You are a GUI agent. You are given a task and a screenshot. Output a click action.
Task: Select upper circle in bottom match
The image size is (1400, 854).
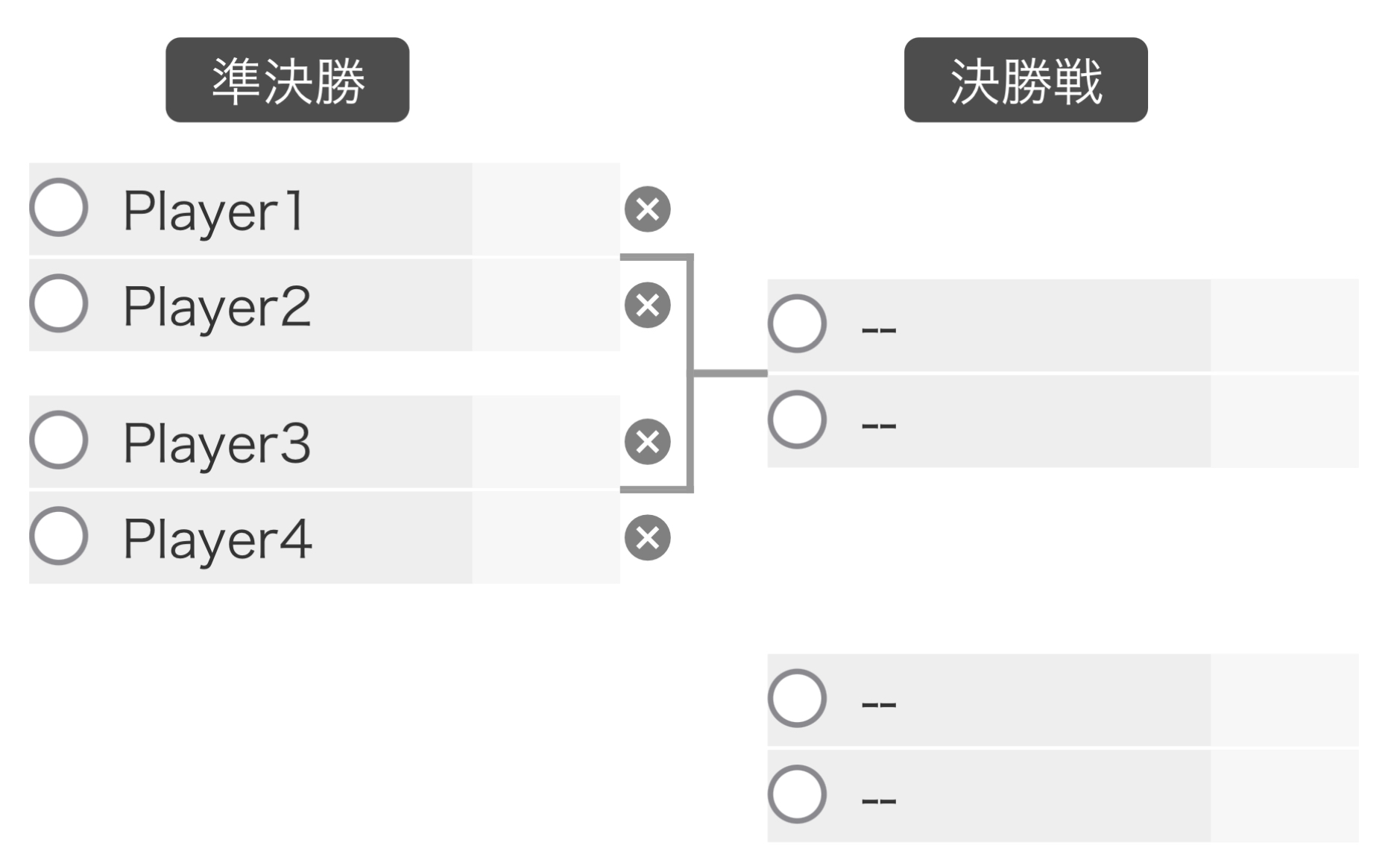click(798, 698)
